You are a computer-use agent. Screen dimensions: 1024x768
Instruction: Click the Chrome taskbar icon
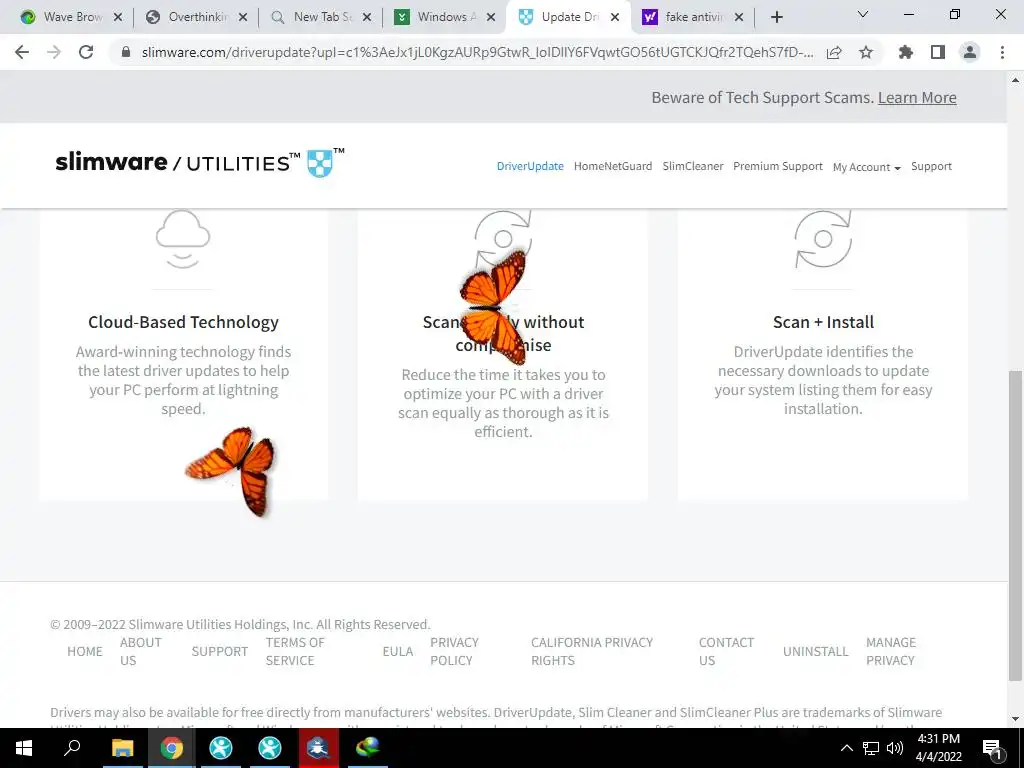pos(172,748)
